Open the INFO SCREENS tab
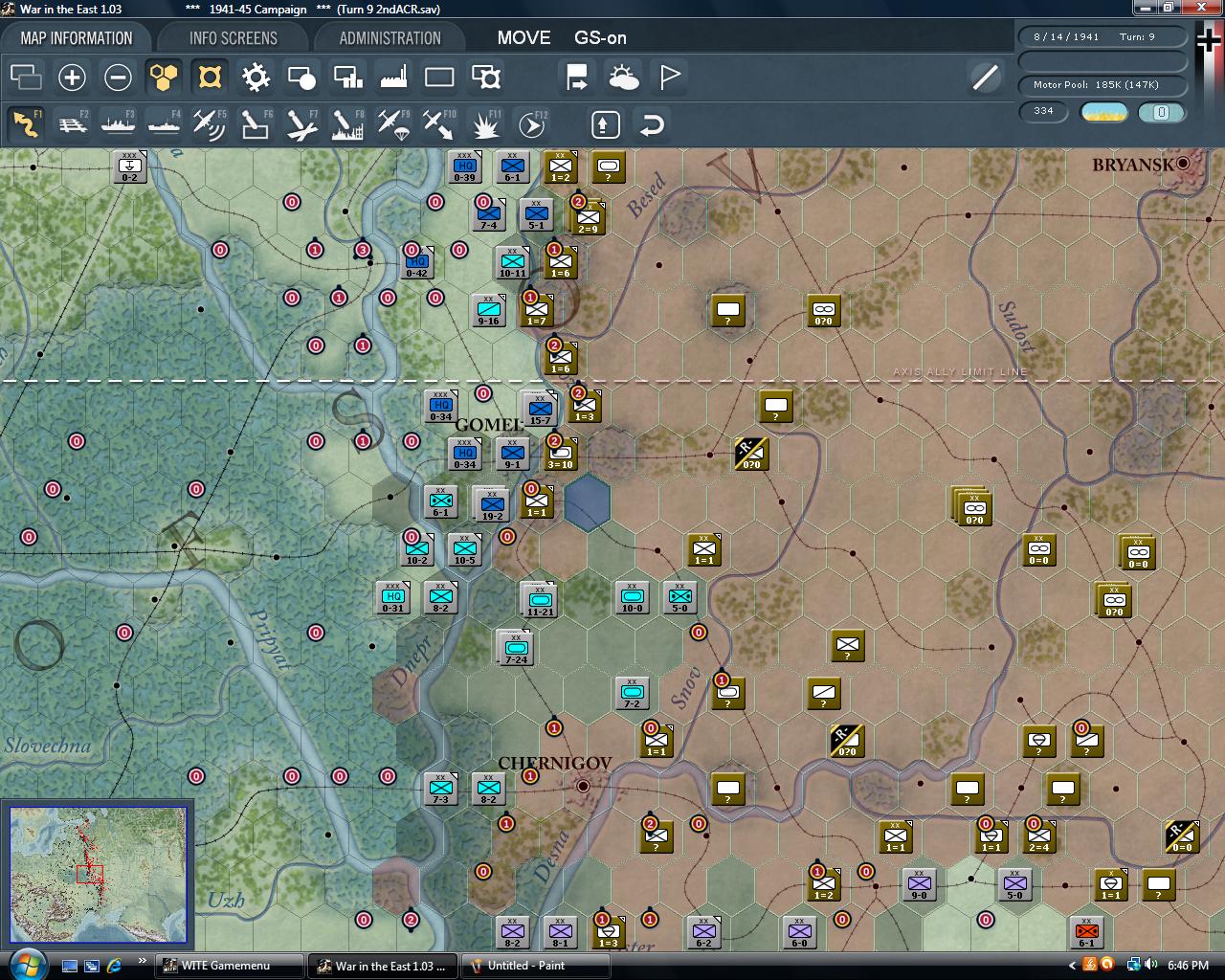 click(x=233, y=38)
